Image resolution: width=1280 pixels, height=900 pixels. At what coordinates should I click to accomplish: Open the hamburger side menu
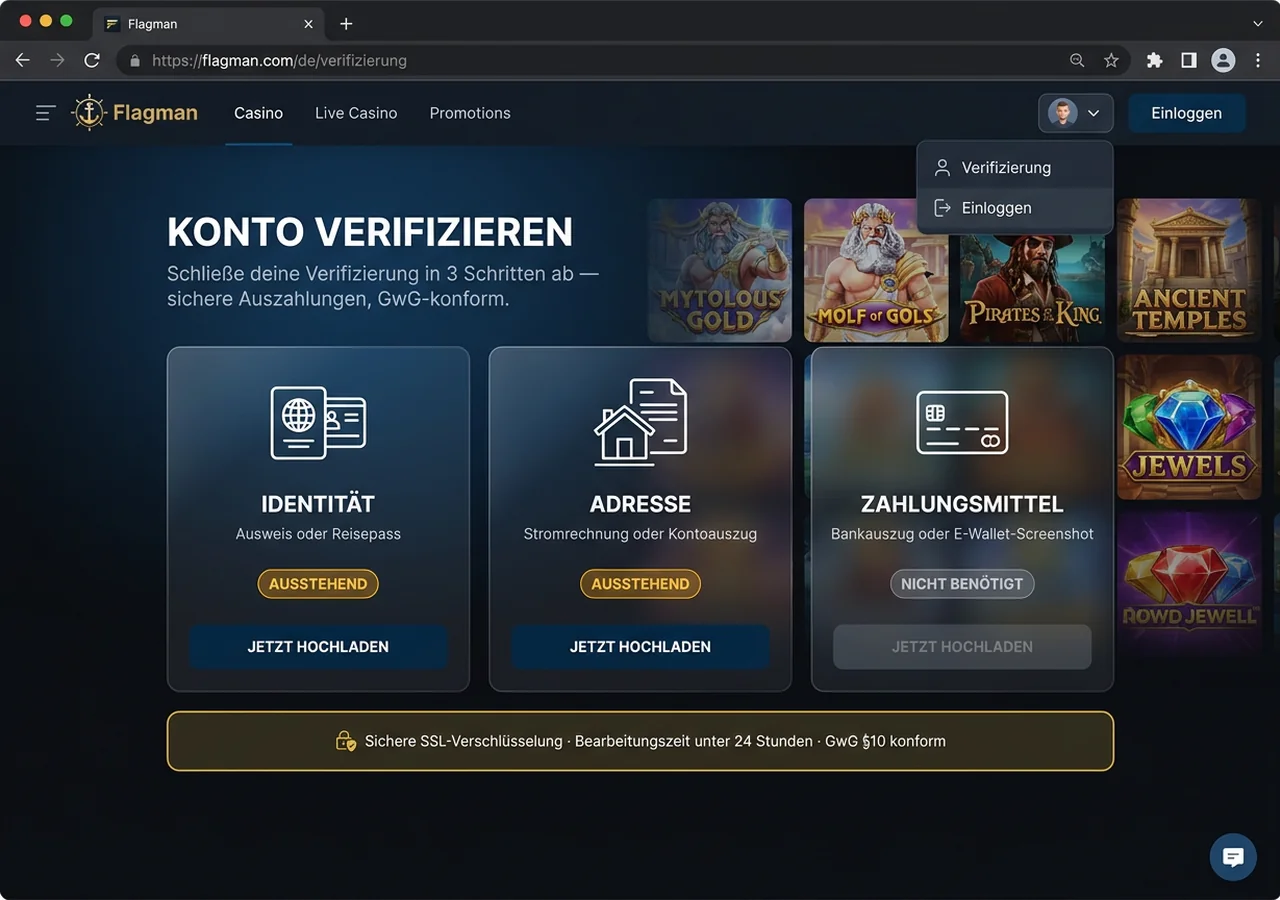(x=45, y=113)
